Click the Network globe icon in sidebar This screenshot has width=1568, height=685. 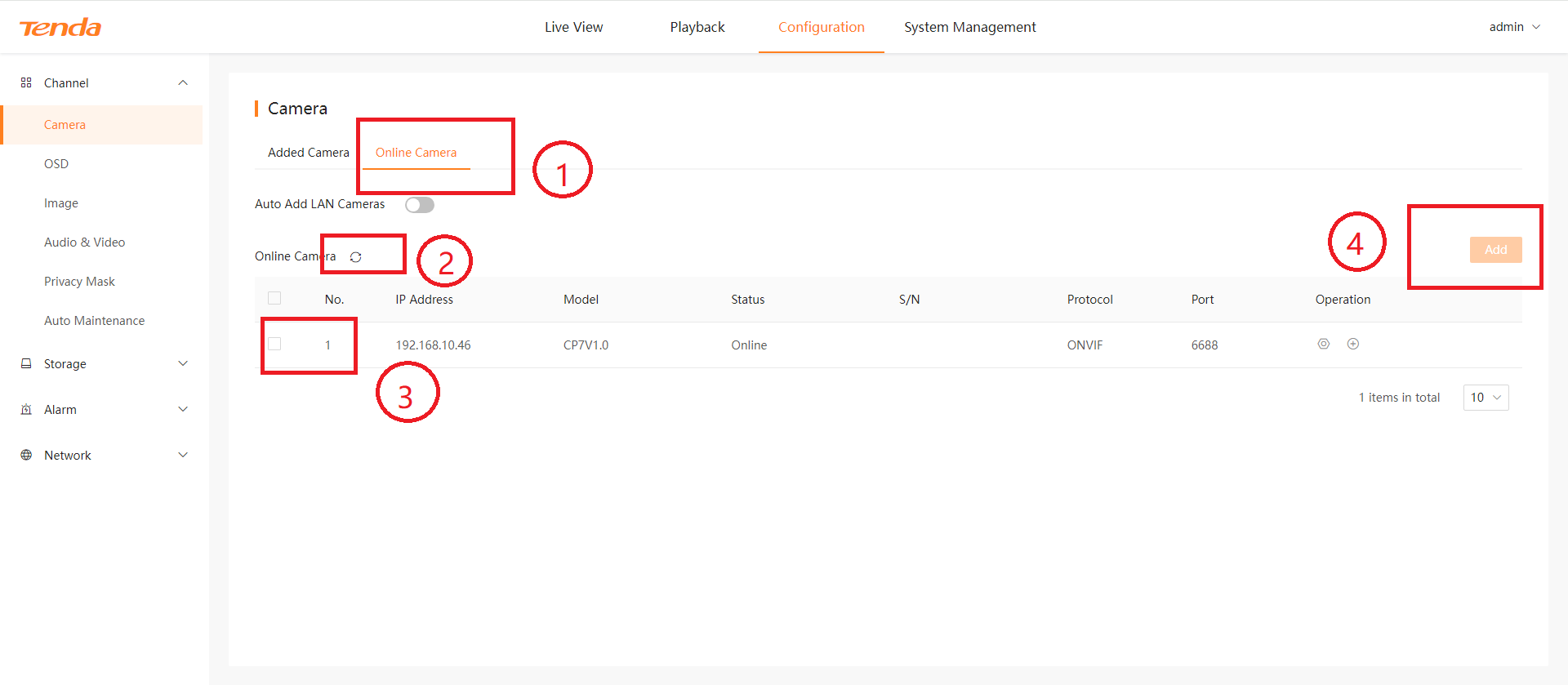(26, 455)
